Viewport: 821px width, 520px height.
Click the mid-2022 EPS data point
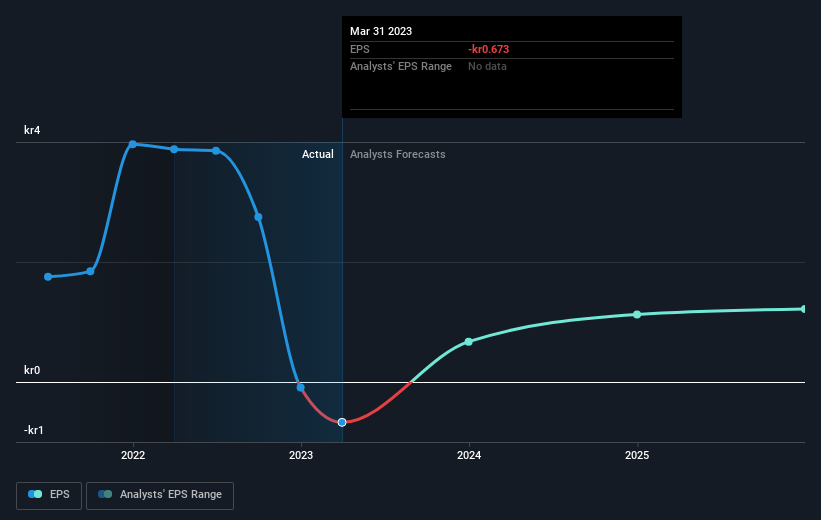[216, 151]
